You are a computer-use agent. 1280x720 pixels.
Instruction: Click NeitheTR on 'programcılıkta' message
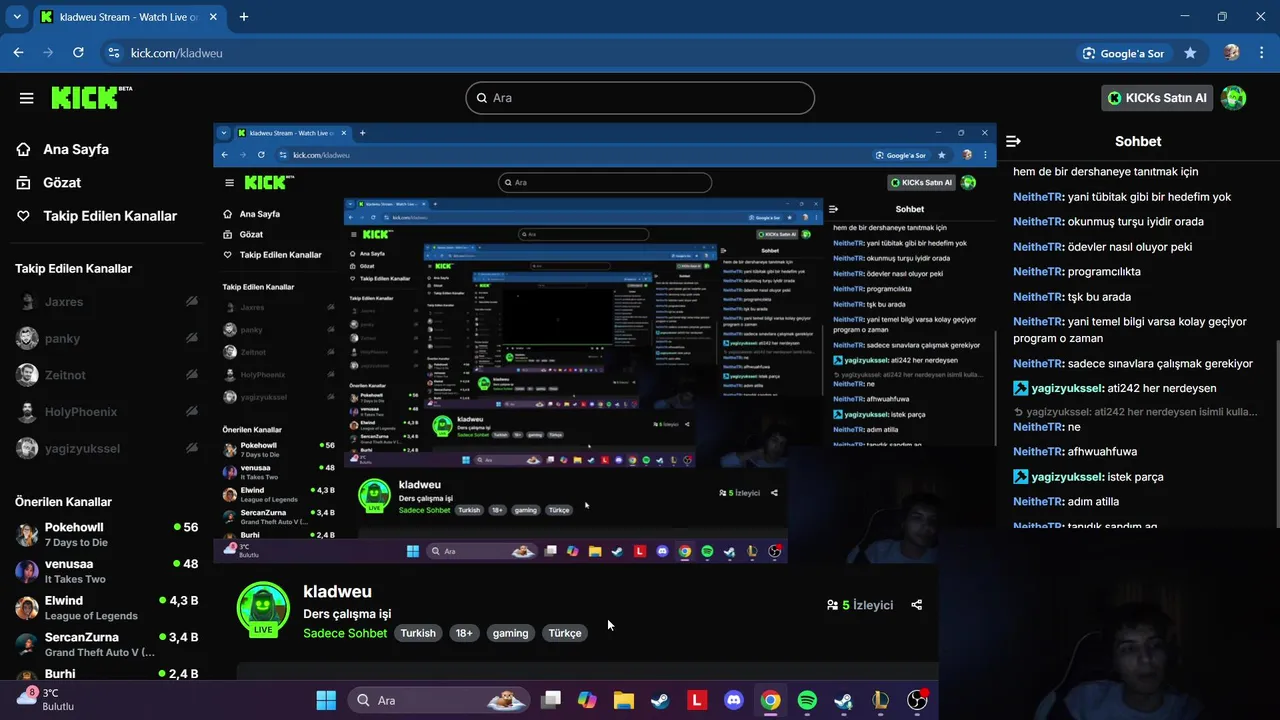(1038, 272)
